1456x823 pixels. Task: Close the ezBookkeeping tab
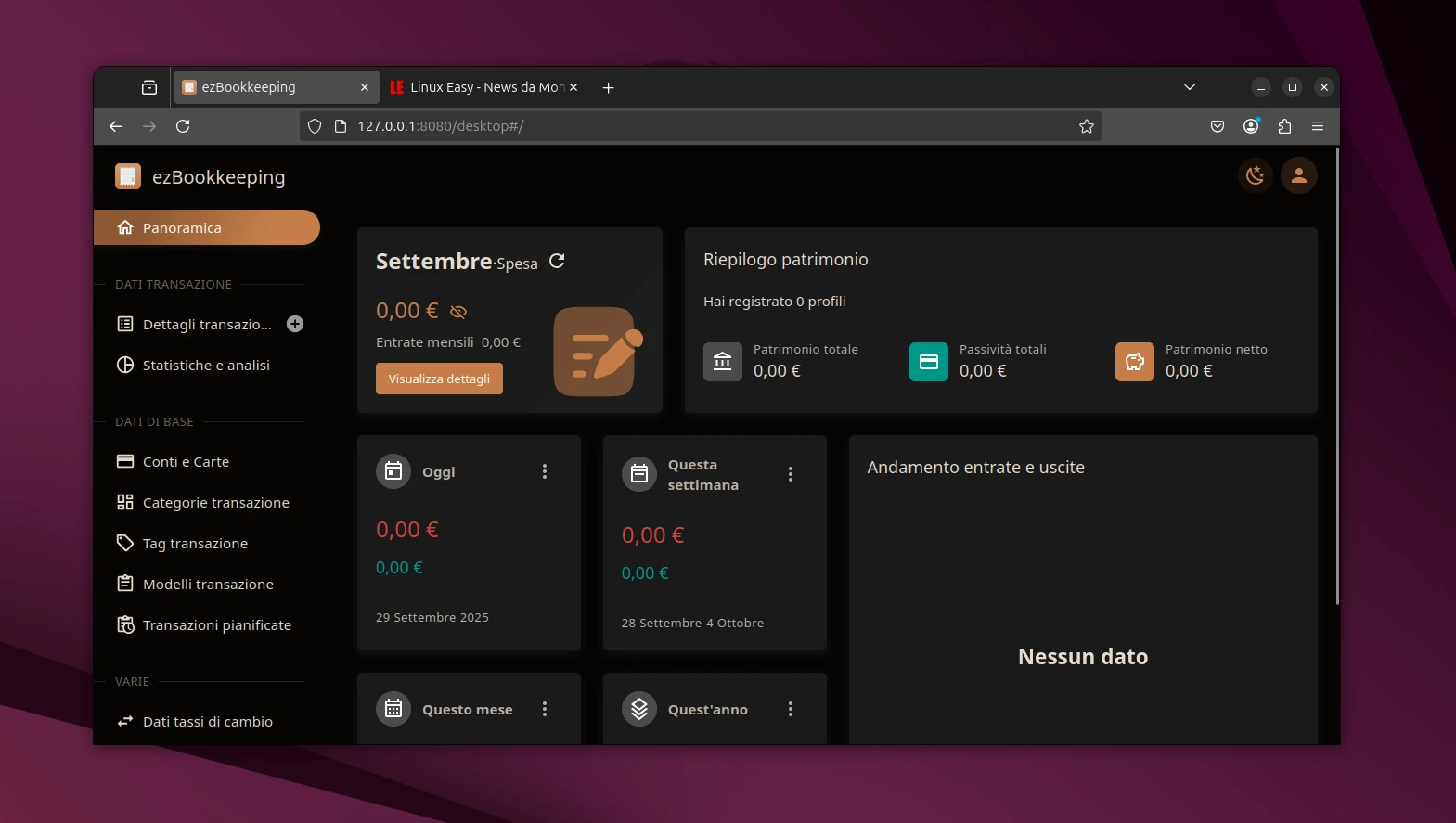click(x=365, y=87)
